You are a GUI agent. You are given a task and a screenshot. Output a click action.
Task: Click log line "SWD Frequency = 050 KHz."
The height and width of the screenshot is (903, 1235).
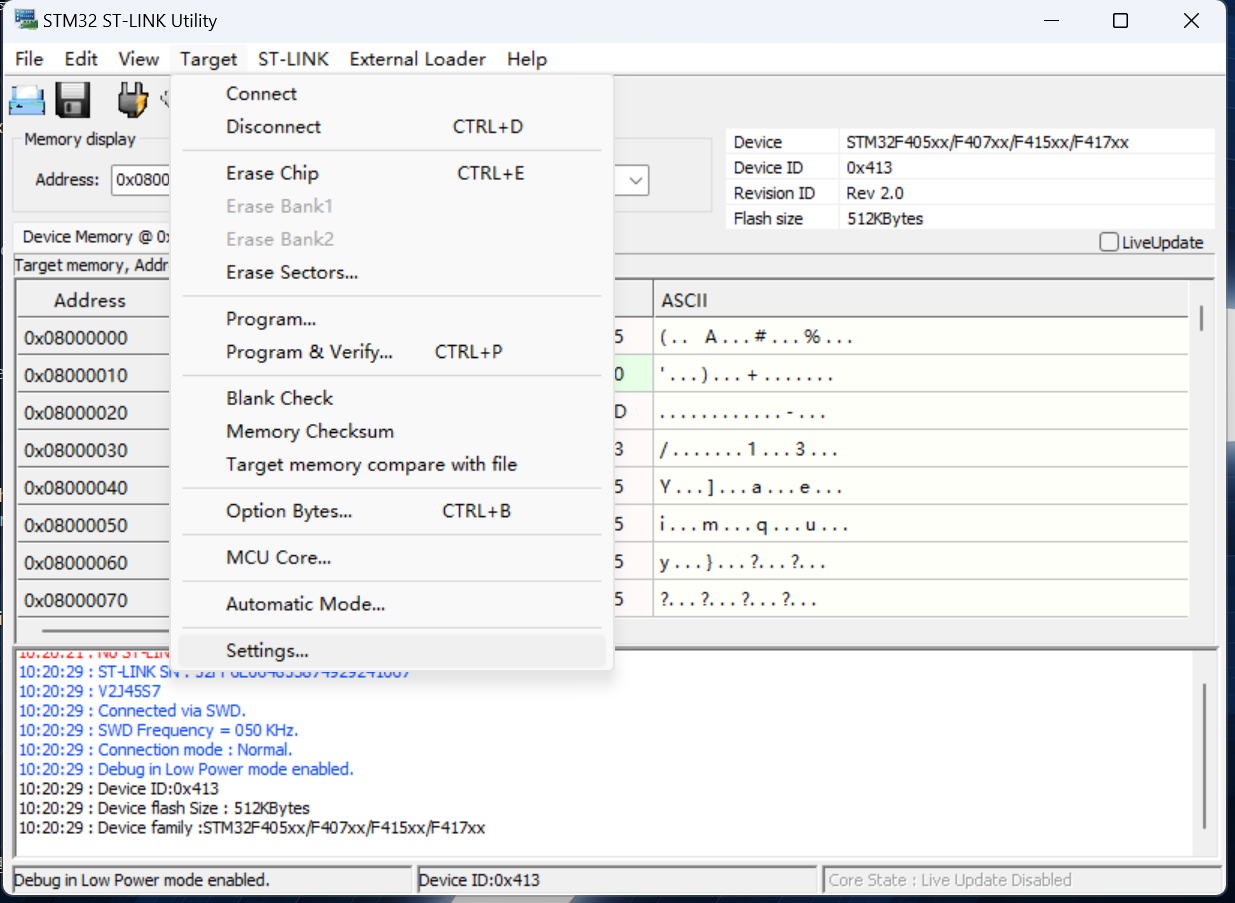(158, 730)
